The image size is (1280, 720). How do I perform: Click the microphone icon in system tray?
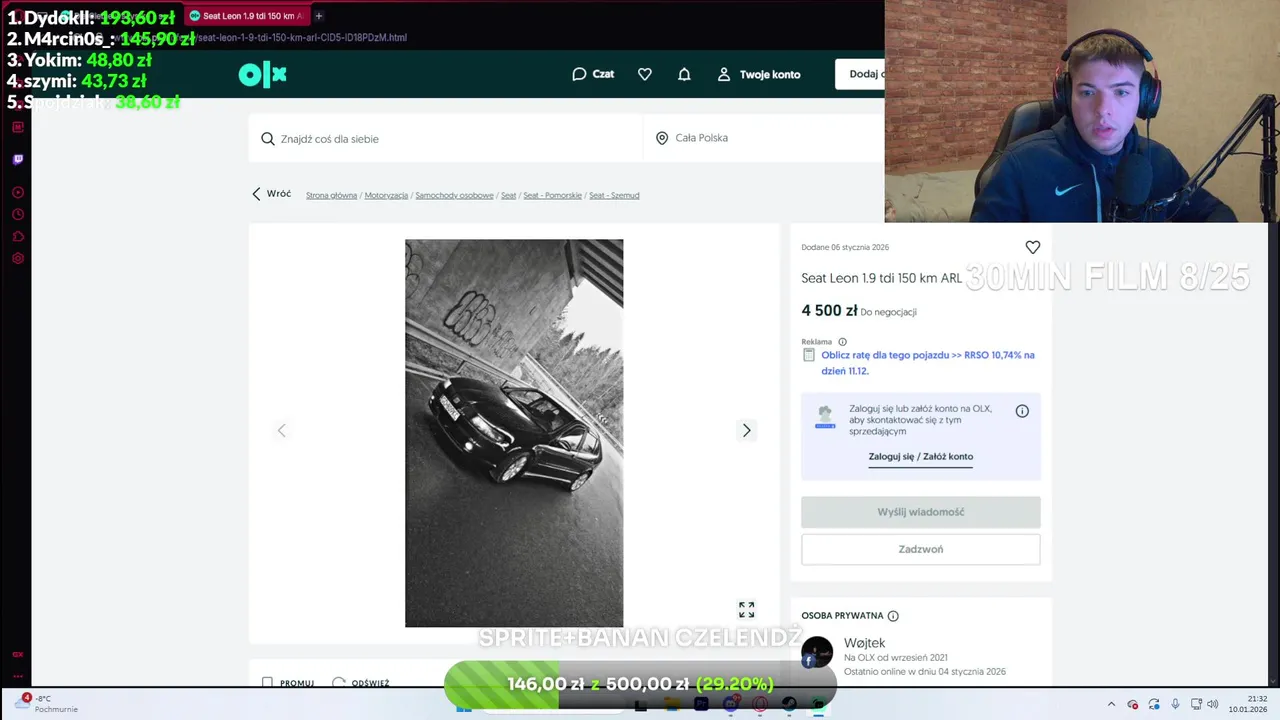[x=1175, y=704]
